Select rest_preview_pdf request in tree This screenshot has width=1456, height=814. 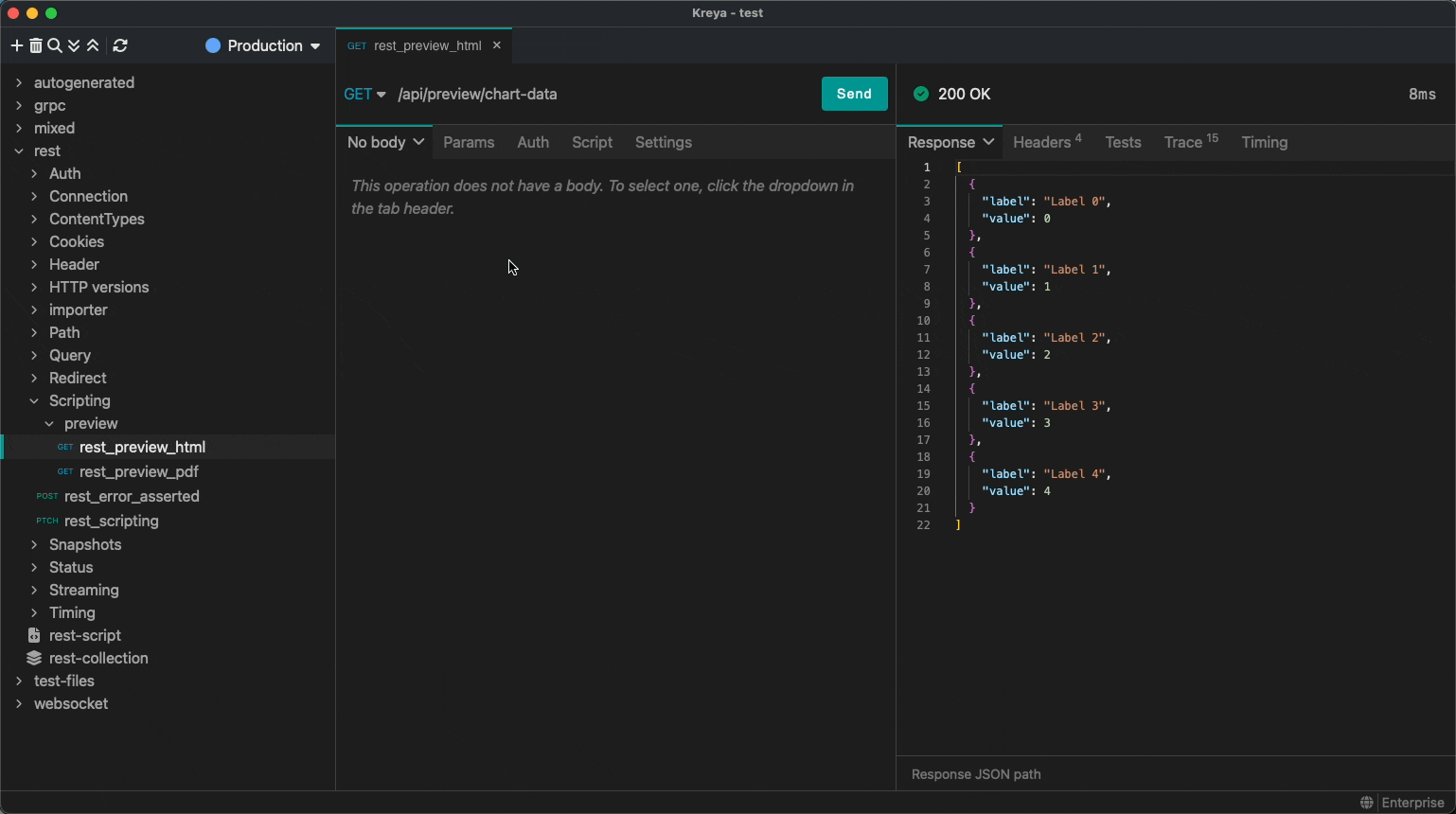138,471
